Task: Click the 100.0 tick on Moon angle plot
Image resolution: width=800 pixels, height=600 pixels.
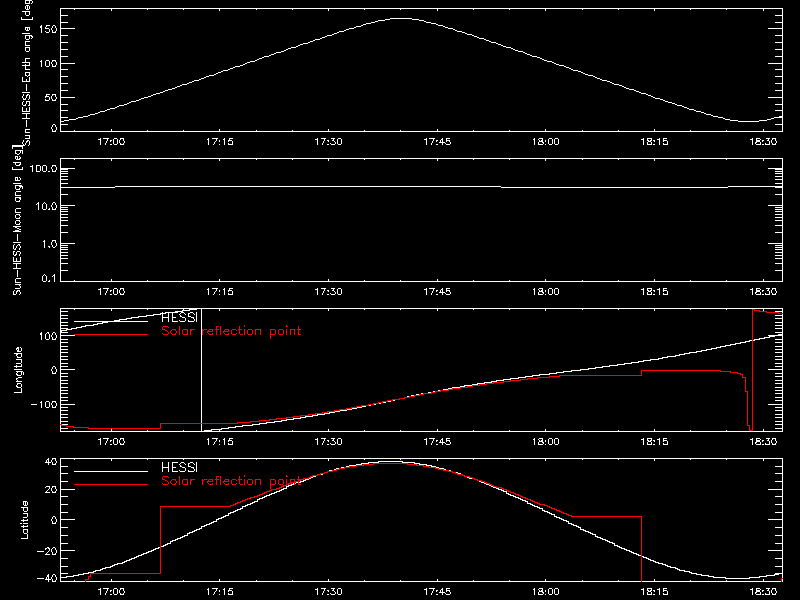Action: coord(43,169)
